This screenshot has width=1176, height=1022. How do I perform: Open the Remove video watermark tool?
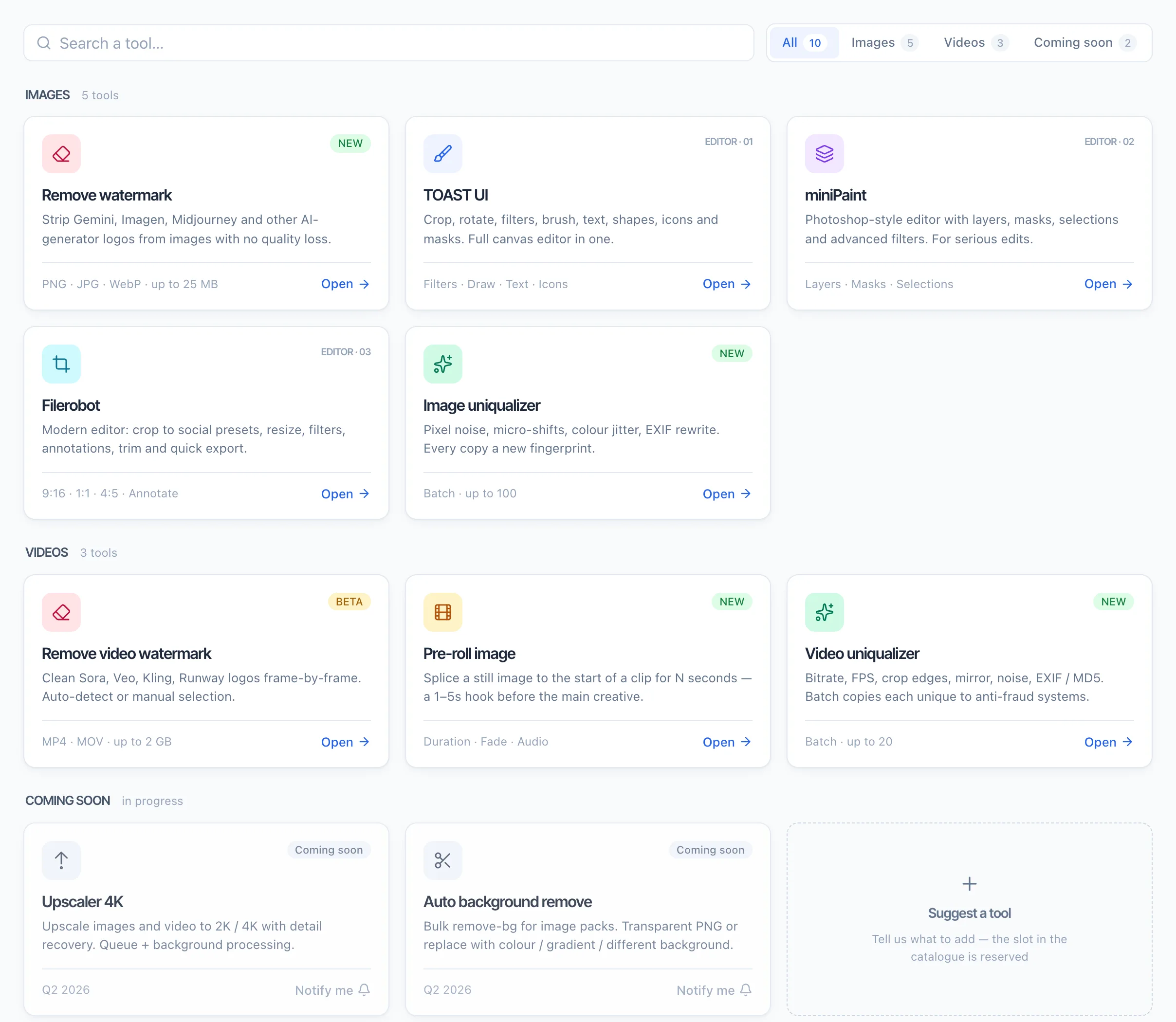click(345, 742)
